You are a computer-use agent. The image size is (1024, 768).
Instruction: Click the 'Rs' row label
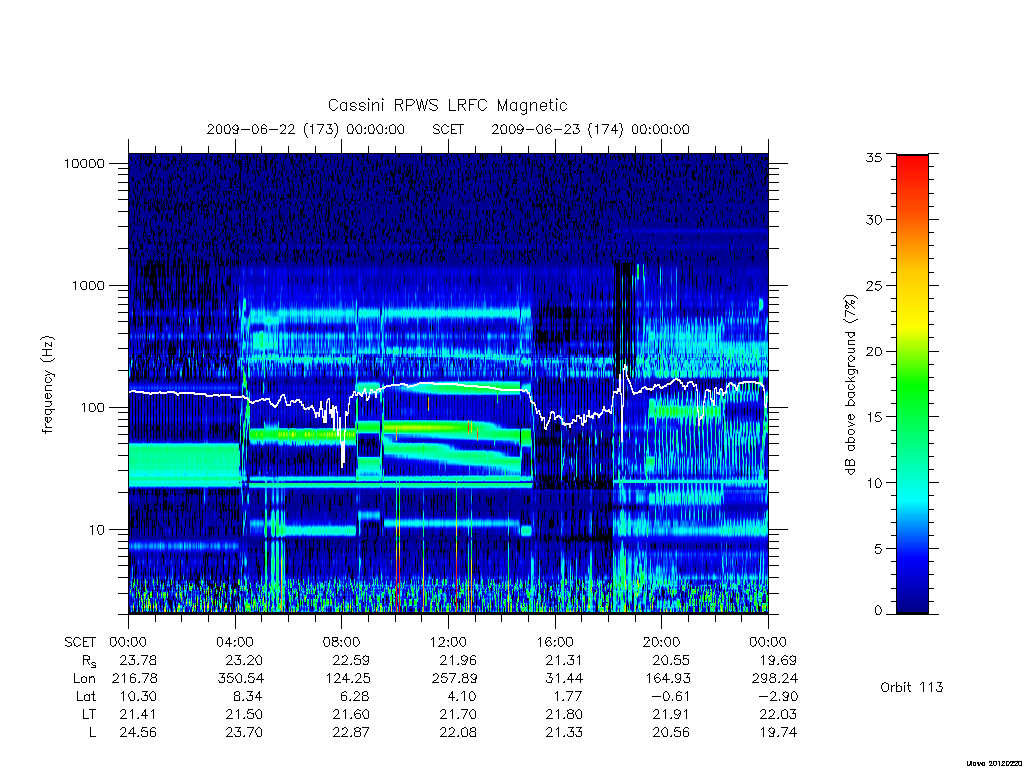pyautogui.click(x=87, y=661)
